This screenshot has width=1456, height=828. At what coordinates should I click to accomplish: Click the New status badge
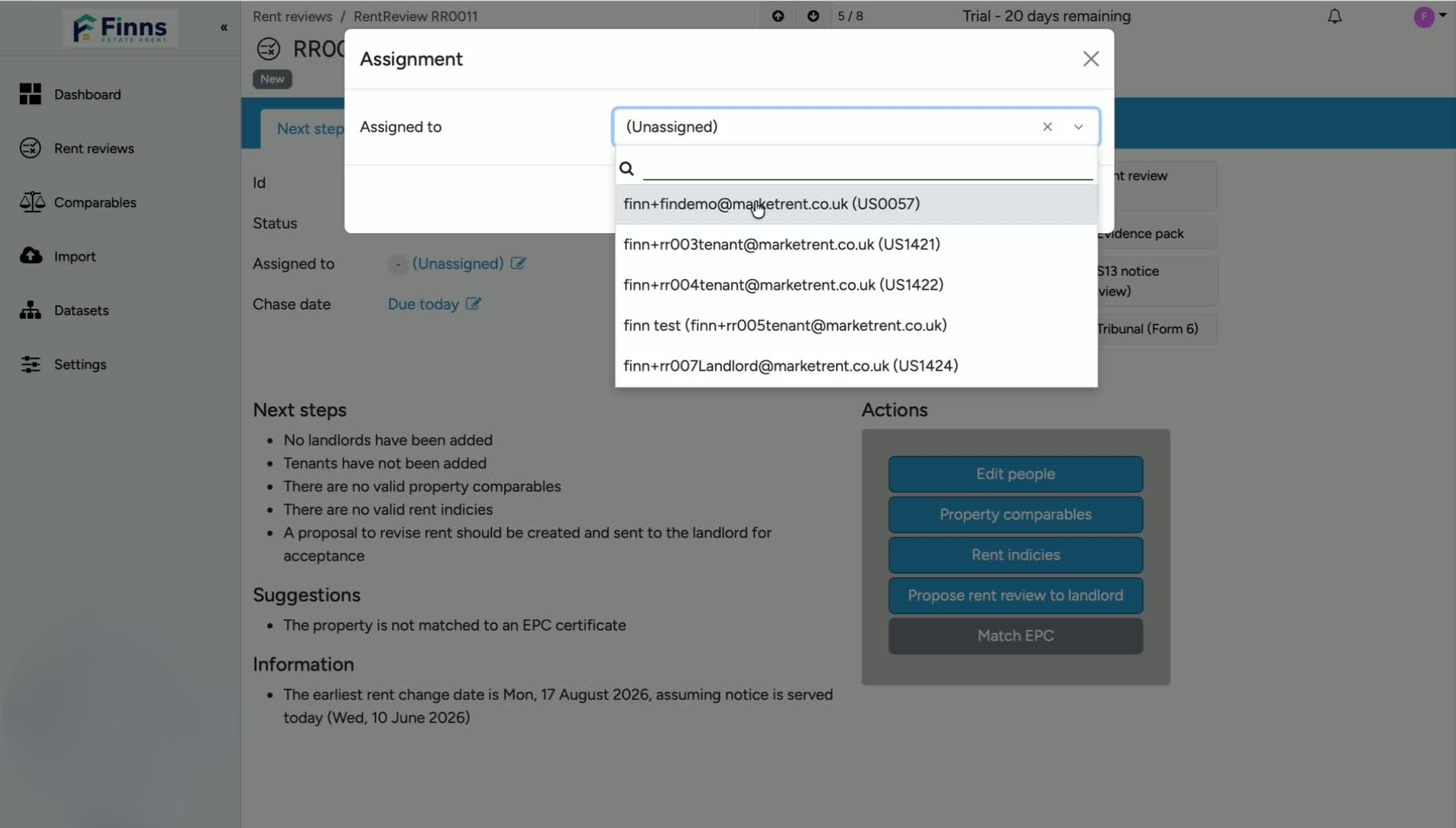(272, 79)
